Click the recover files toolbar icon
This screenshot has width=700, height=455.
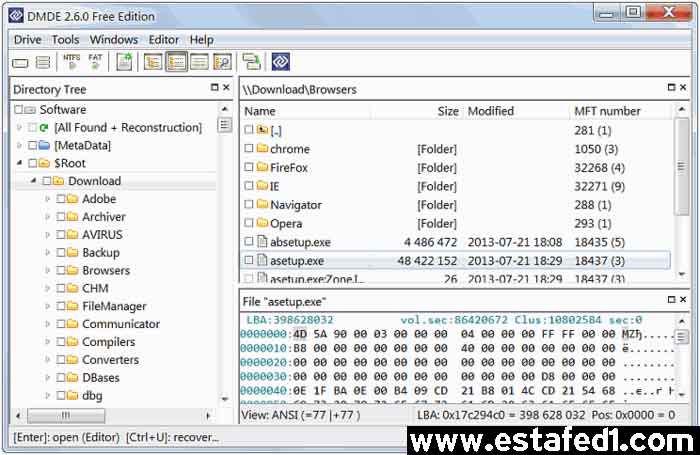[x=251, y=62]
